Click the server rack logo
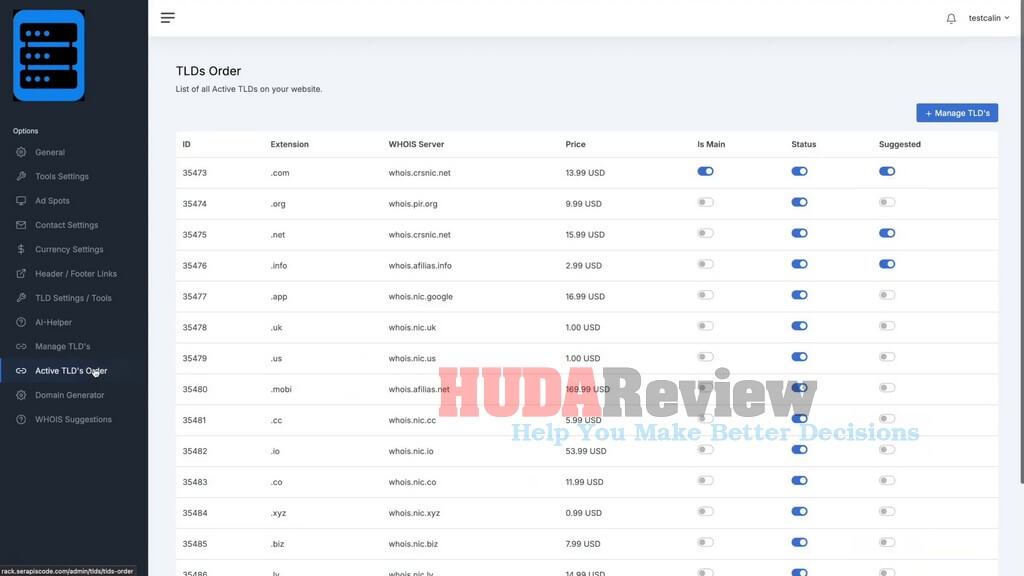The height and width of the screenshot is (576, 1024). (x=49, y=56)
